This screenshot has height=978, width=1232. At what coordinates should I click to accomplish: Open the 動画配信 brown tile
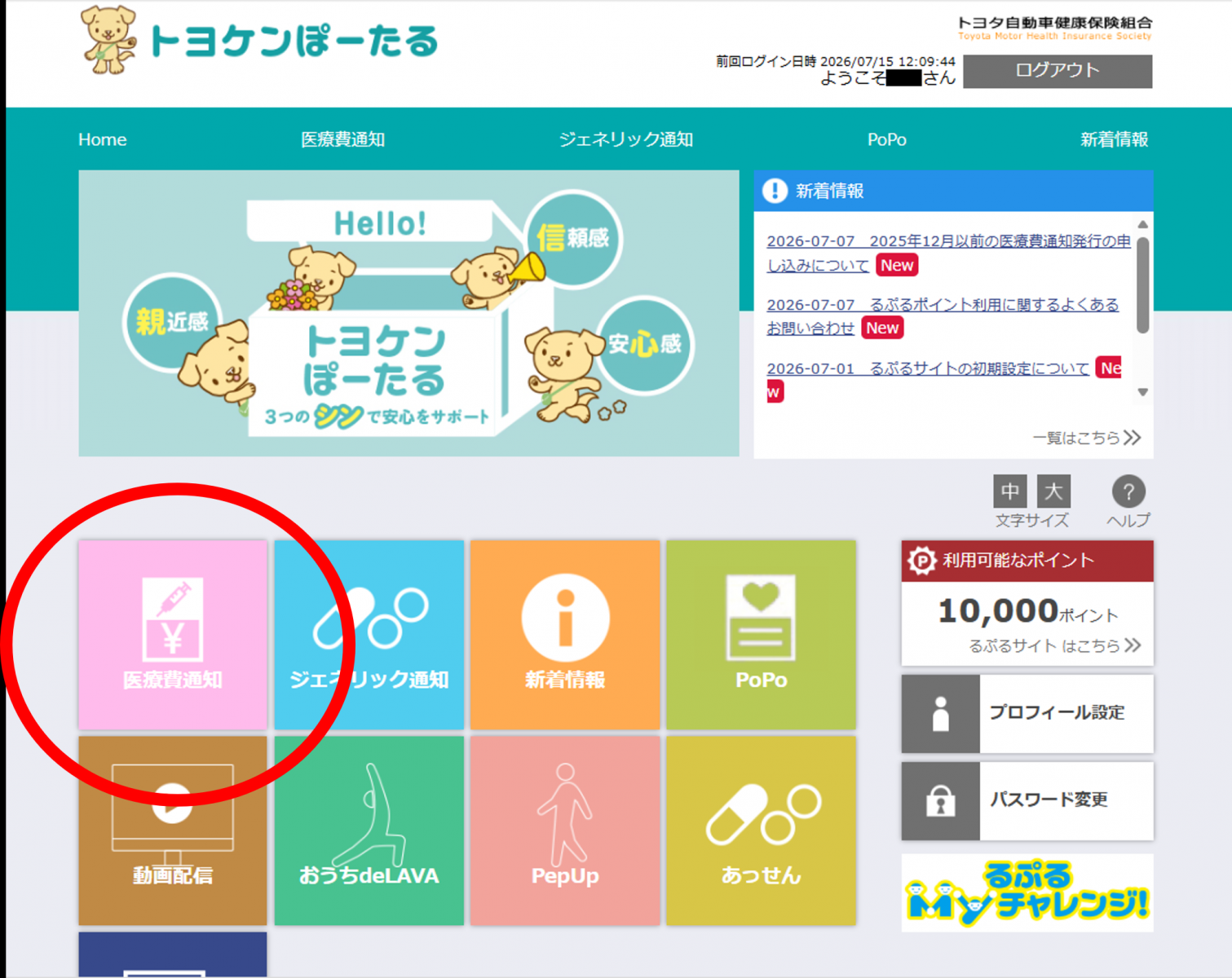tap(173, 830)
